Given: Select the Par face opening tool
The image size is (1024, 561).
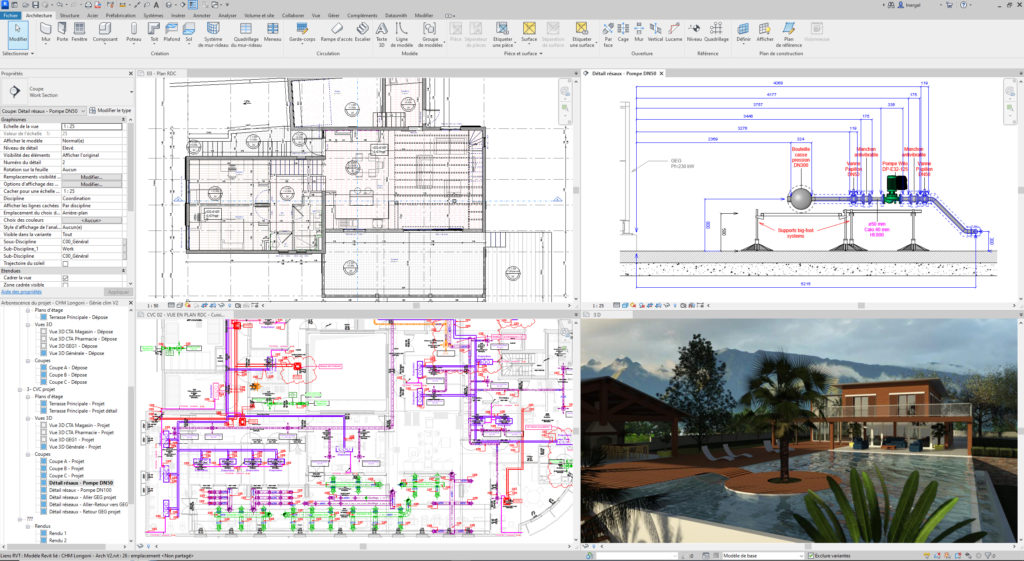Looking at the screenshot, I should pos(608,34).
